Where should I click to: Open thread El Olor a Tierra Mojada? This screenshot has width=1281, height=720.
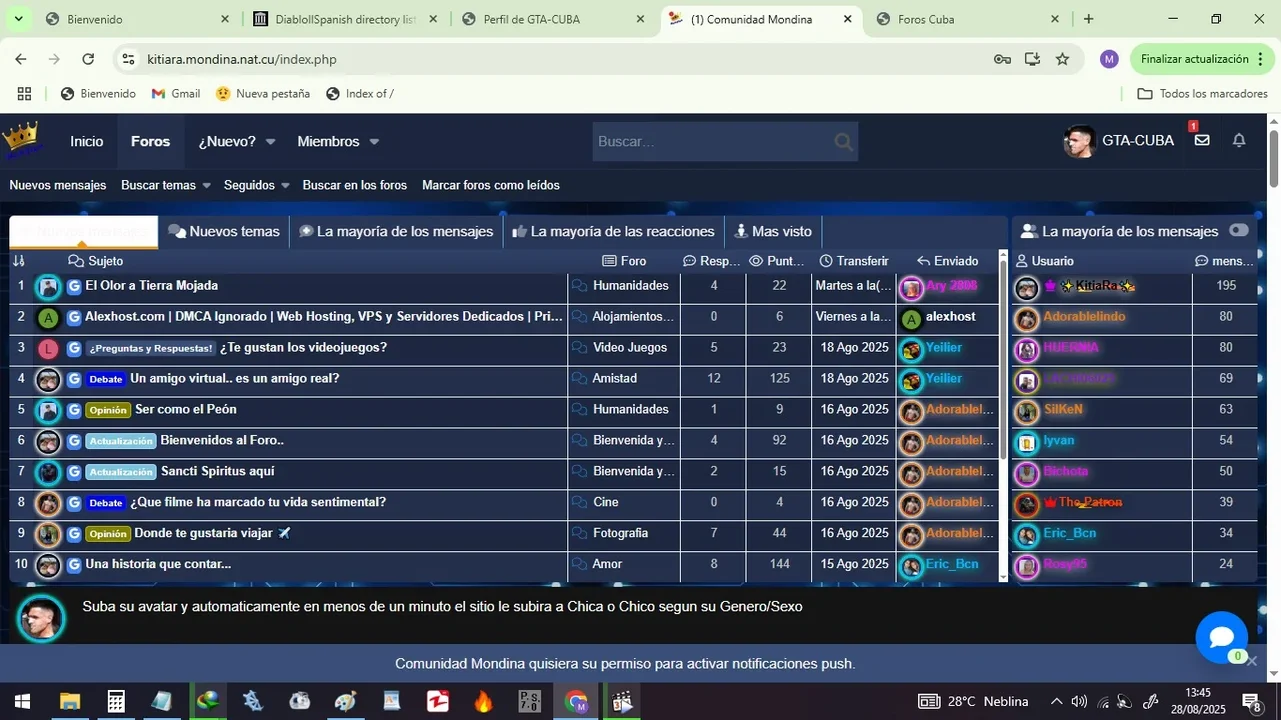pyautogui.click(x=152, y=286)
